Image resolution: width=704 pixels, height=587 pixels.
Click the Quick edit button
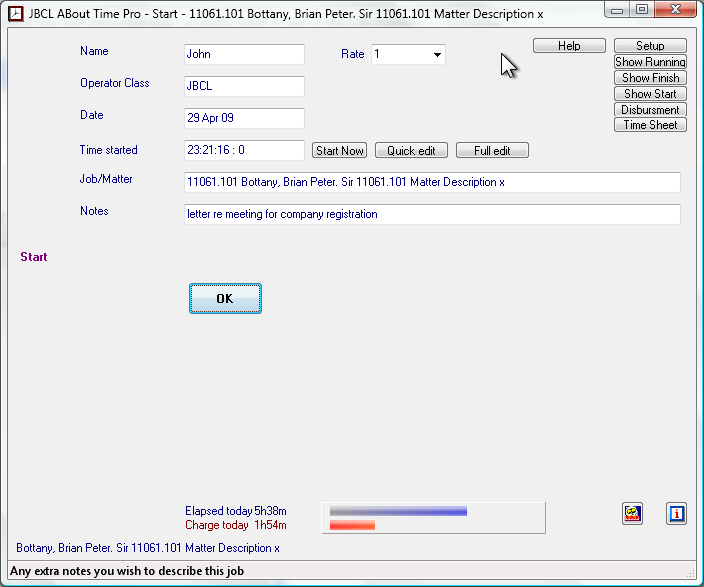click(411, 151)
